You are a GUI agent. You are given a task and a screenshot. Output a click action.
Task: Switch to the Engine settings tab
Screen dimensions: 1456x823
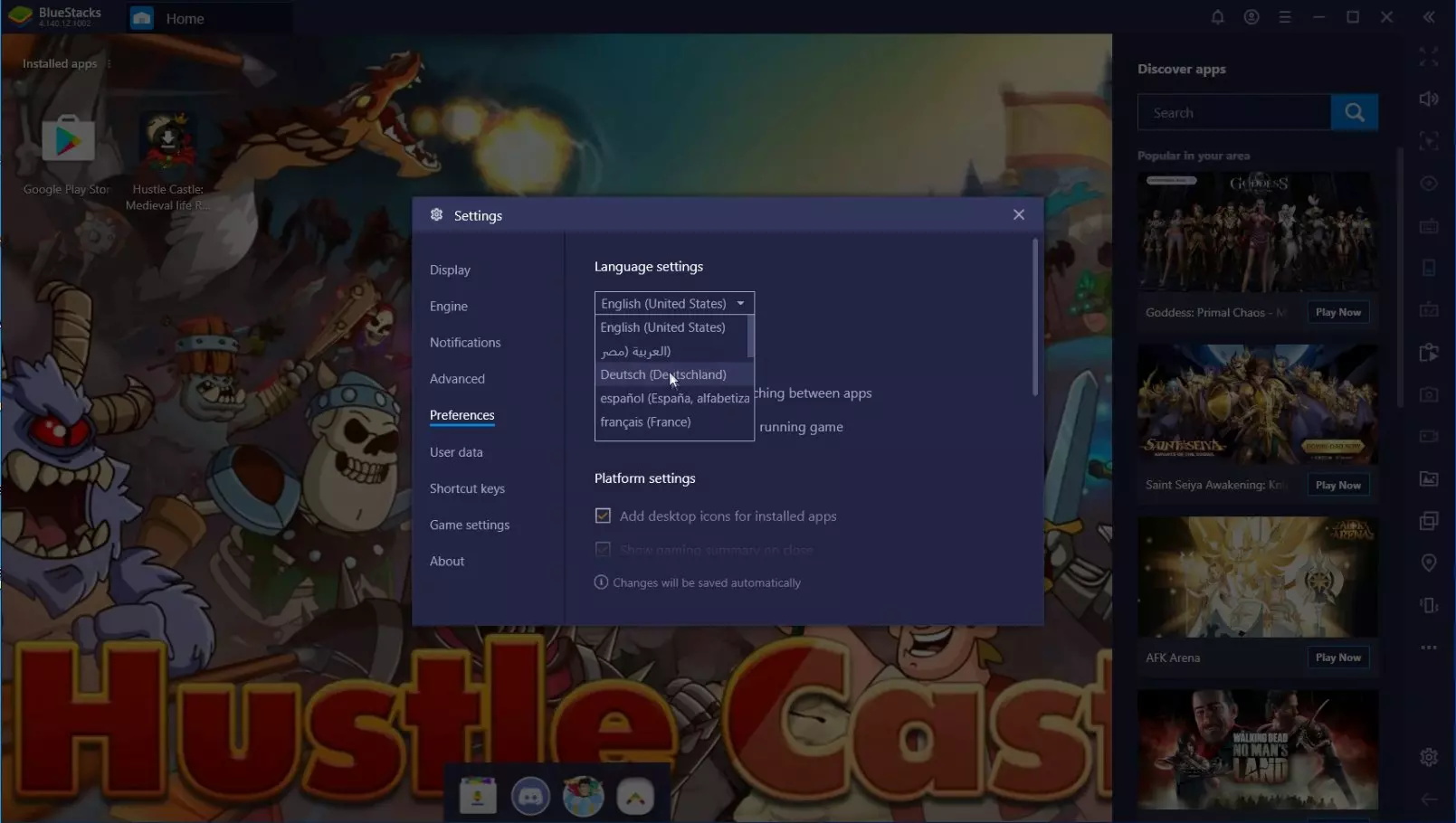(x=448, y=307)
